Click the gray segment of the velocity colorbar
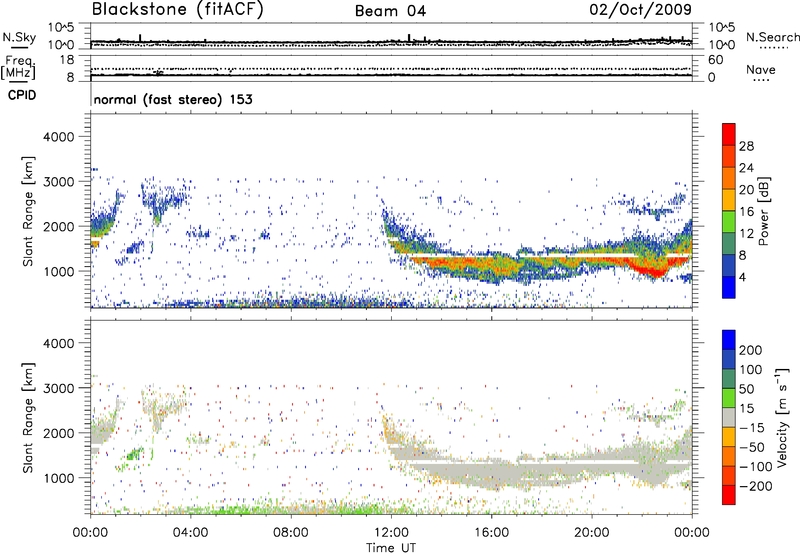800x554 pixels. tap(729, 417)
